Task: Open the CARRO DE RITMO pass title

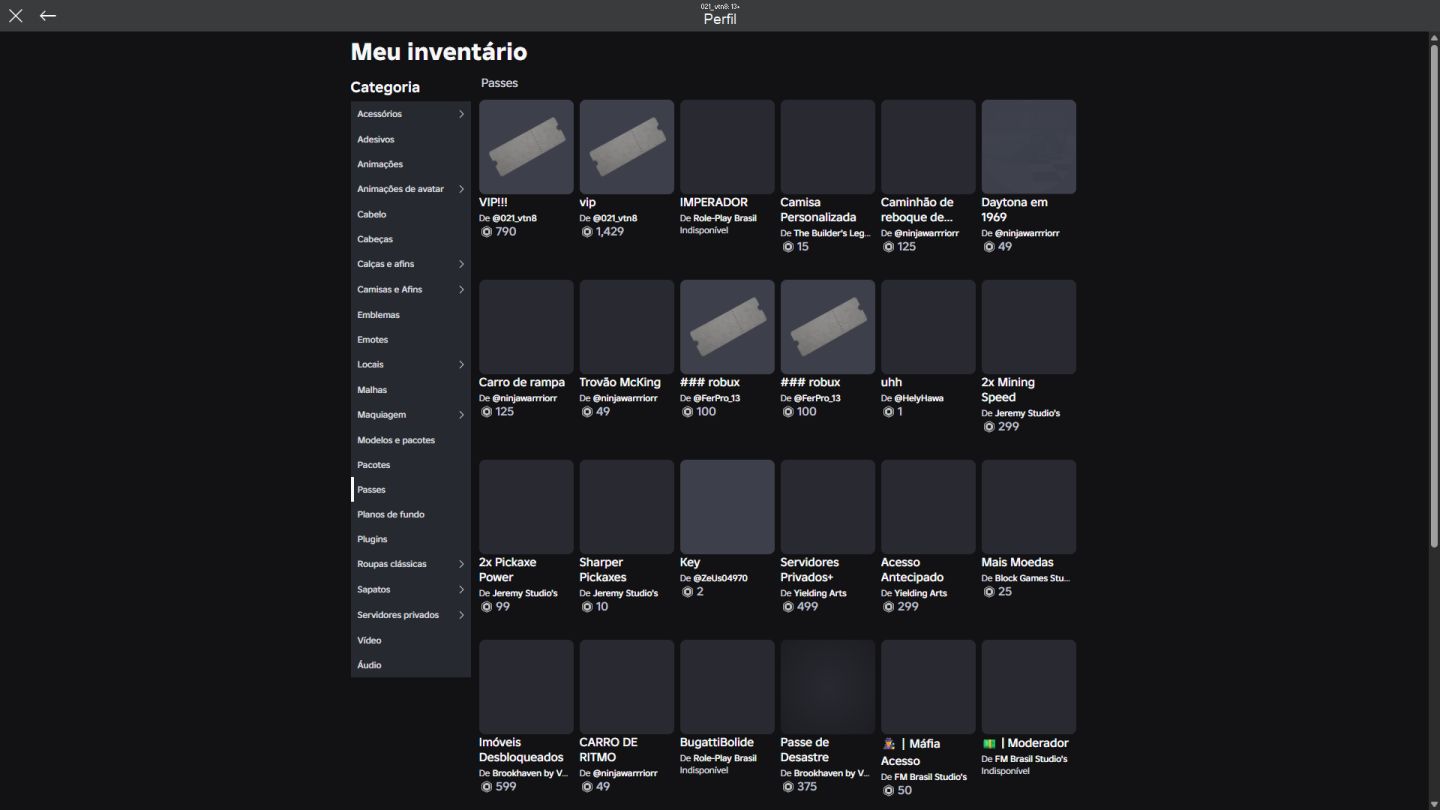Action: point(608,750)
